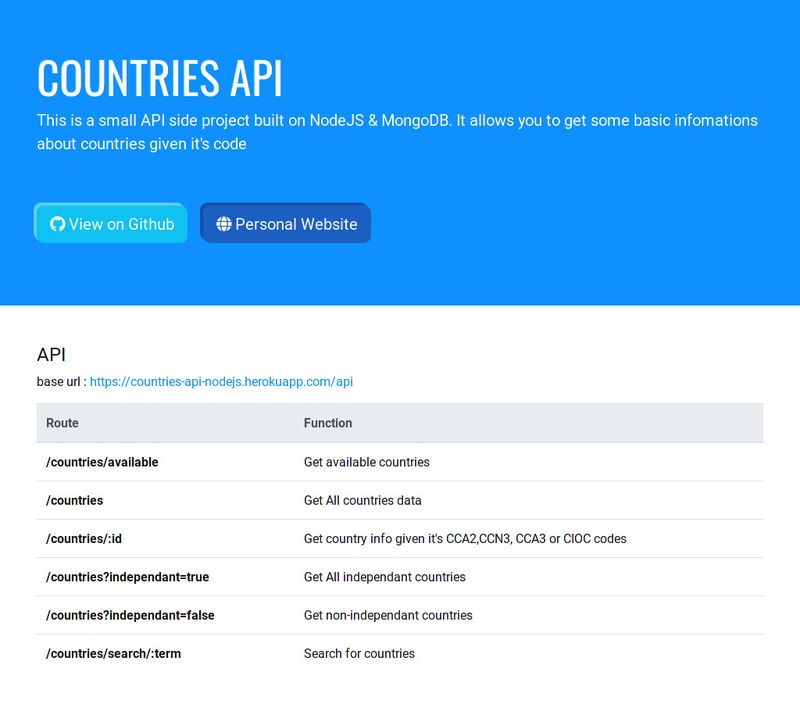Select the /countries/:id route cell
This screenshot has width=800, height=722.
(165, 538)
